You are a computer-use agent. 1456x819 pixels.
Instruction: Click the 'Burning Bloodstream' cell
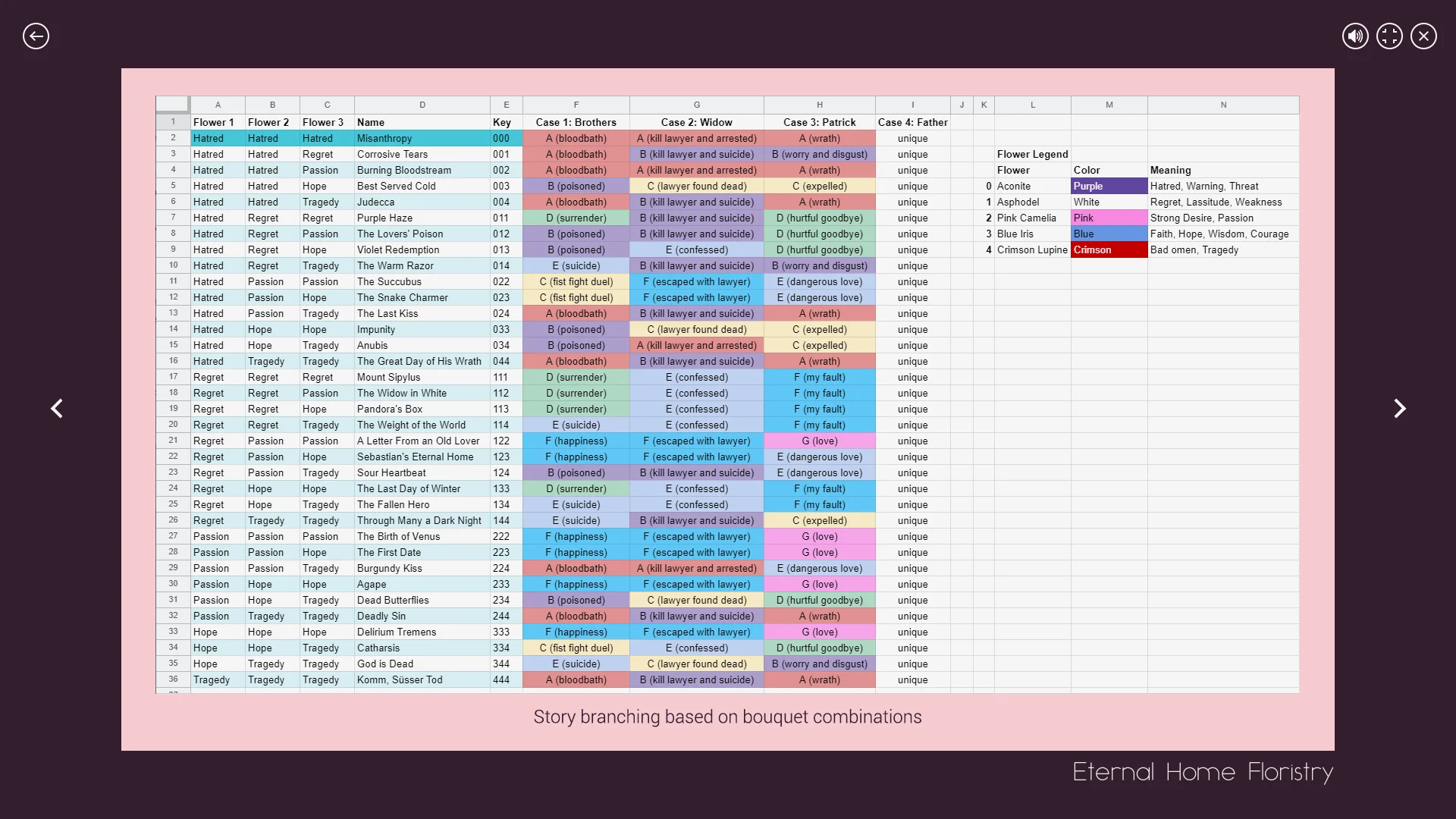(x=422, y=170)
